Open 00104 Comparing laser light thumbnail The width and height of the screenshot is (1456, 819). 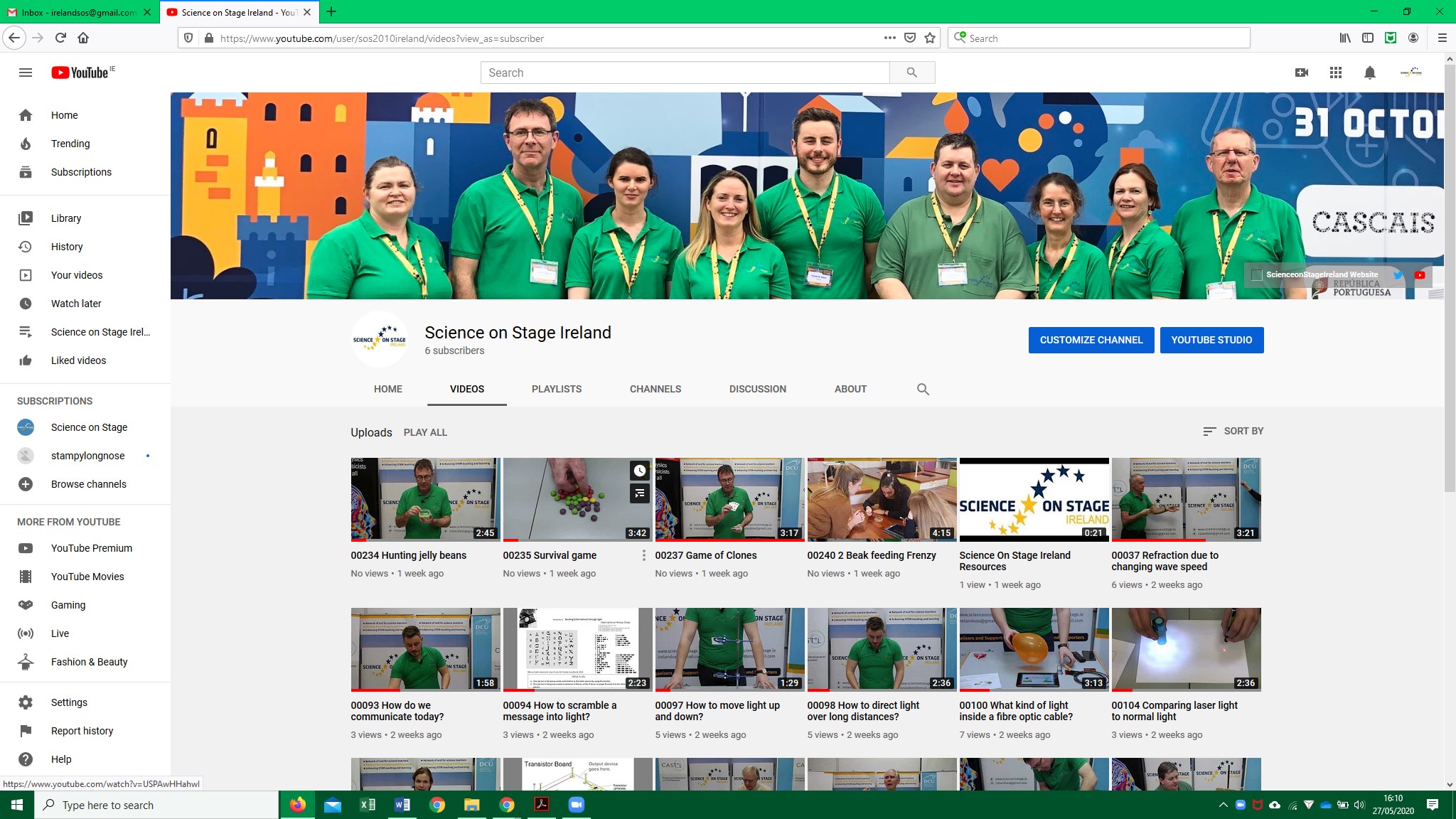[1186, 649]
